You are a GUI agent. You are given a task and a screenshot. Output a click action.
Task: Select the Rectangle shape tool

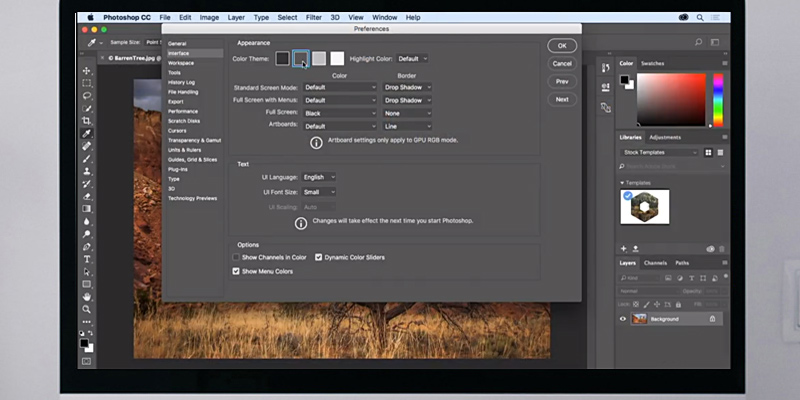pyautogui.click(x=87, y=284)
